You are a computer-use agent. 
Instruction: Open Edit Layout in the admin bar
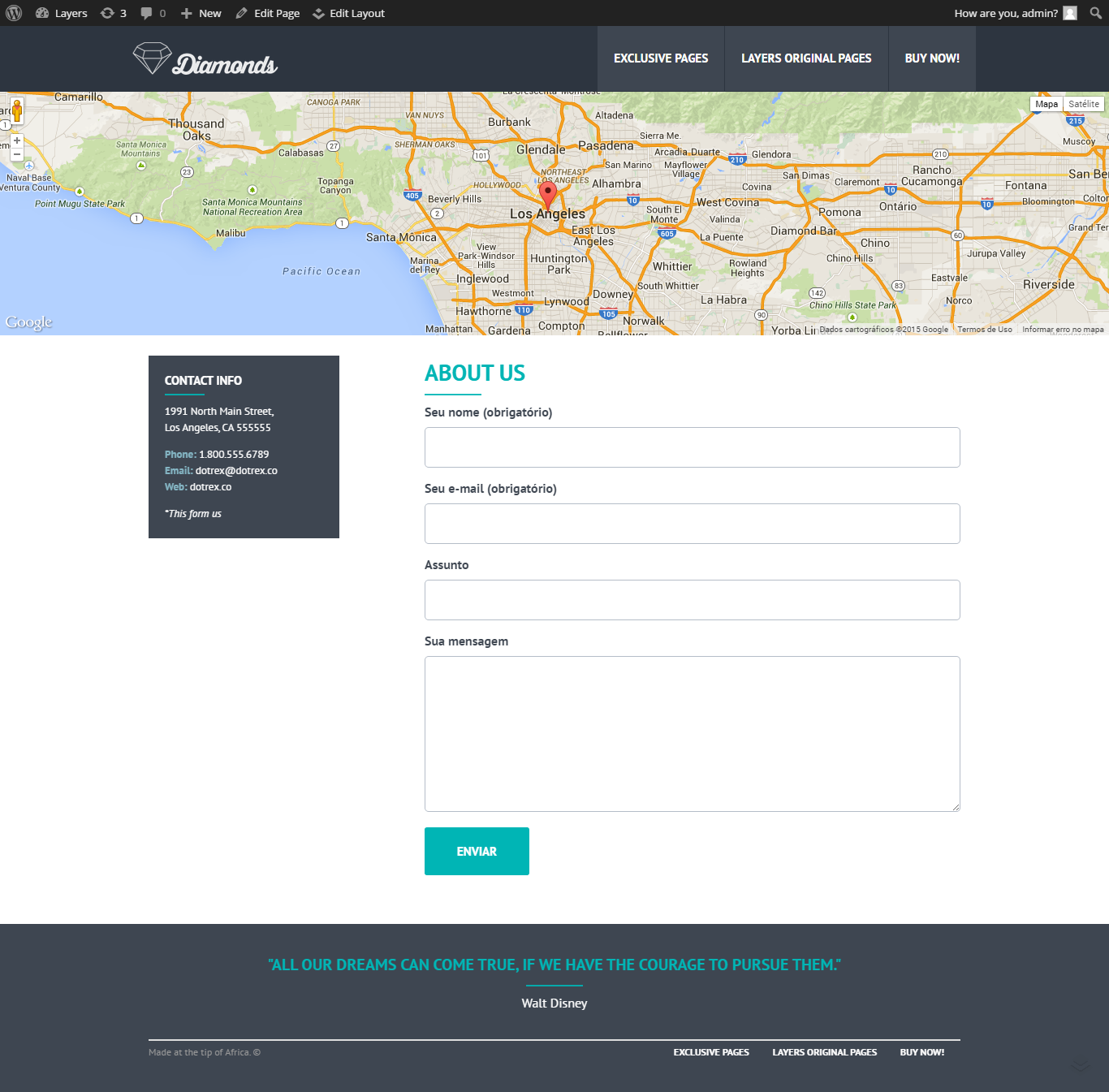[x=349, y=13]
